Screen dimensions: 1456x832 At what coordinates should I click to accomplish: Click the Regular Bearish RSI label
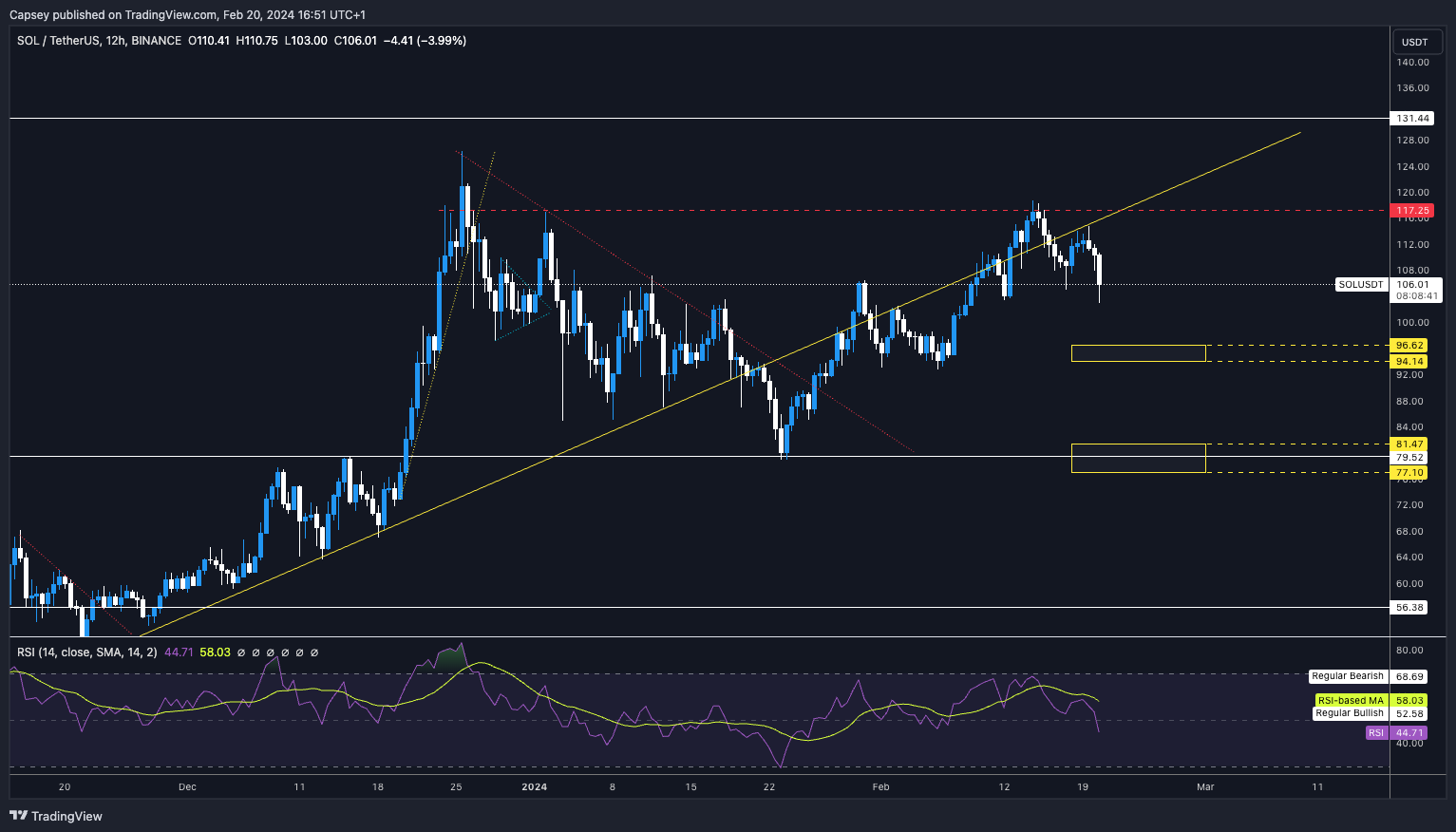1347,676
